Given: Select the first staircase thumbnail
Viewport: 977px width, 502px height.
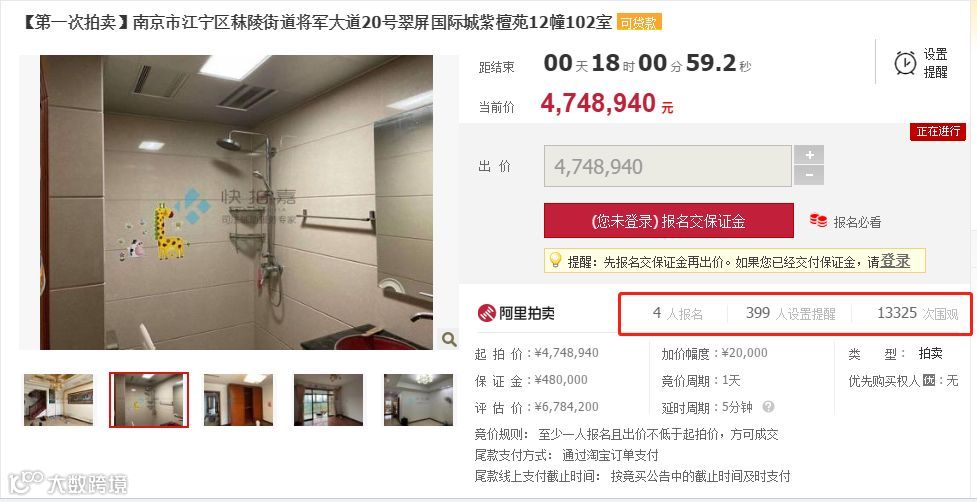Looking at the screenshot, I should tap(59, 400).
